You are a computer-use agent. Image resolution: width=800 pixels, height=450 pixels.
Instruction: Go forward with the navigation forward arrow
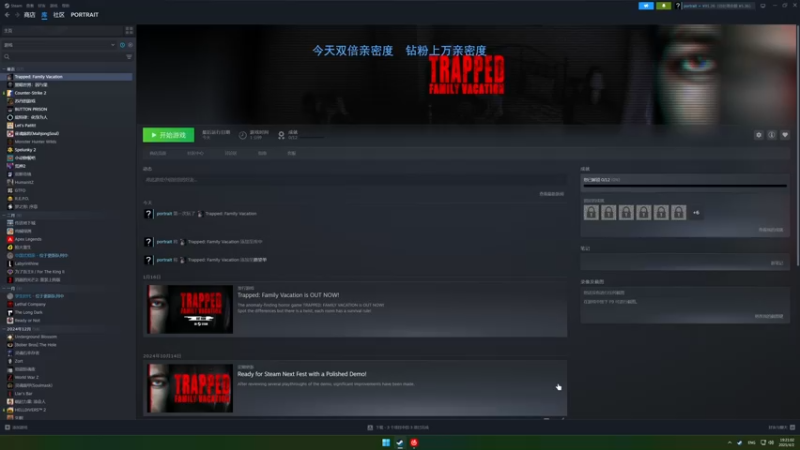tap(17, 15)
